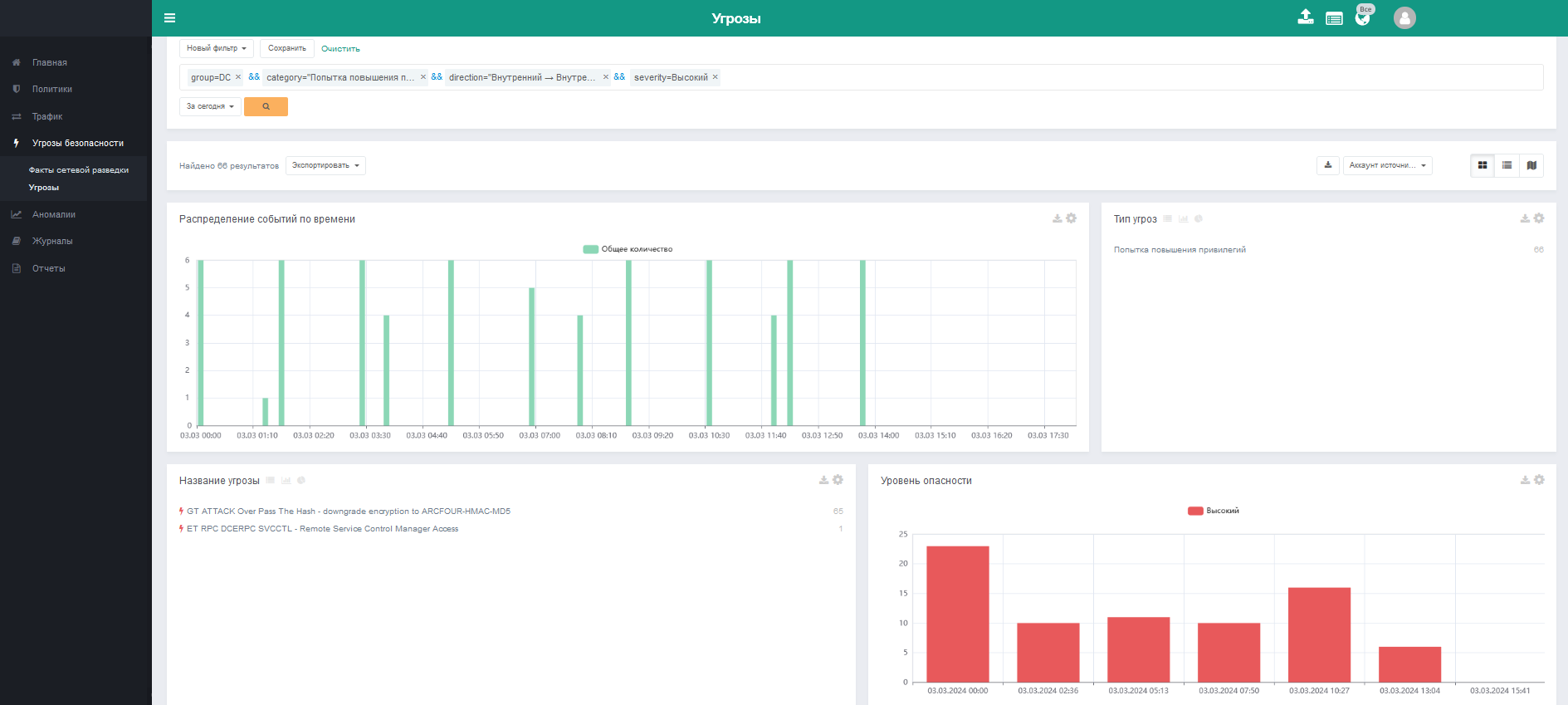
Task: Remove the severity=Высокий filter tag
Action: [x=715, y=77]
